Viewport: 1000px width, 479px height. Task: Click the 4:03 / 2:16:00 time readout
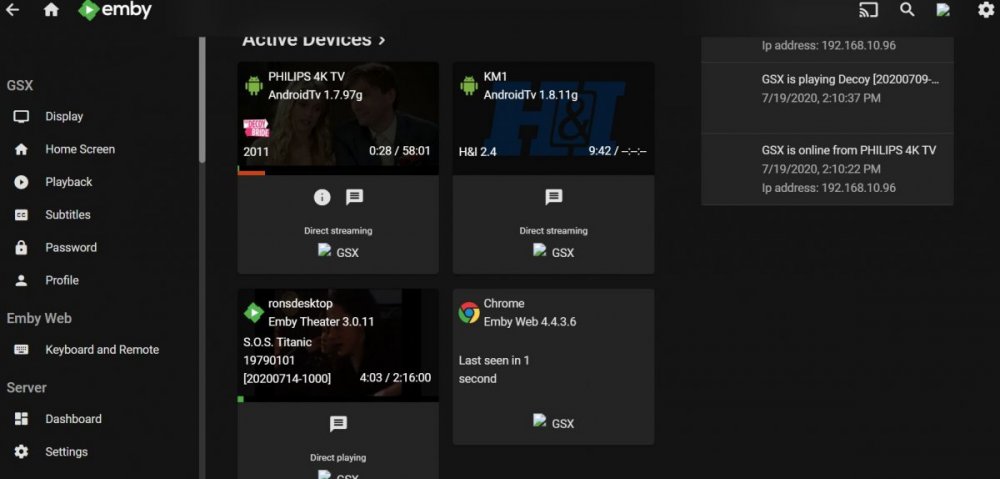(x=395, y=378)
